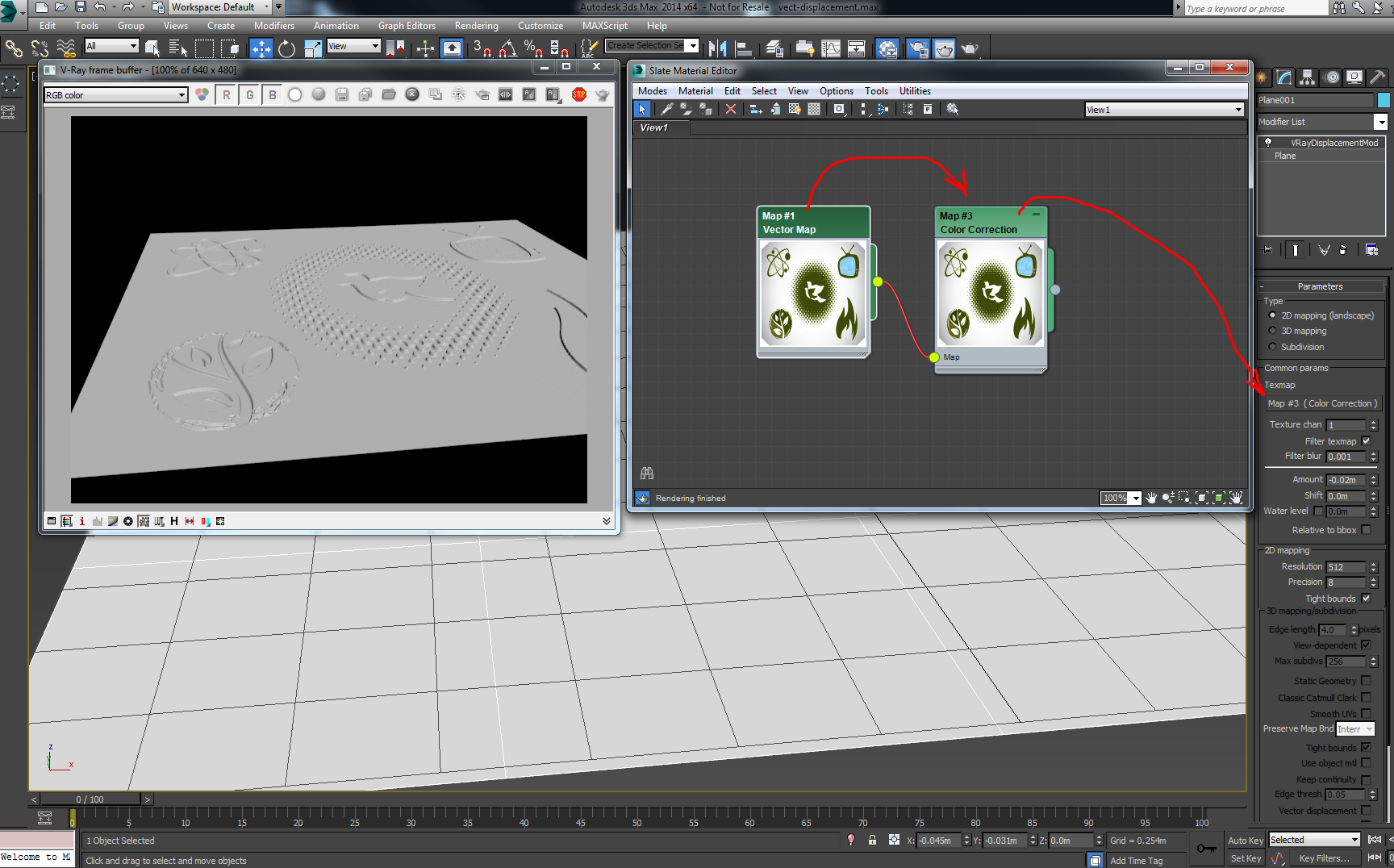Screen dimensions: 1394x868
Task: Click the Pan tool in Slate navigator
Action: [x=1151, y=498]
